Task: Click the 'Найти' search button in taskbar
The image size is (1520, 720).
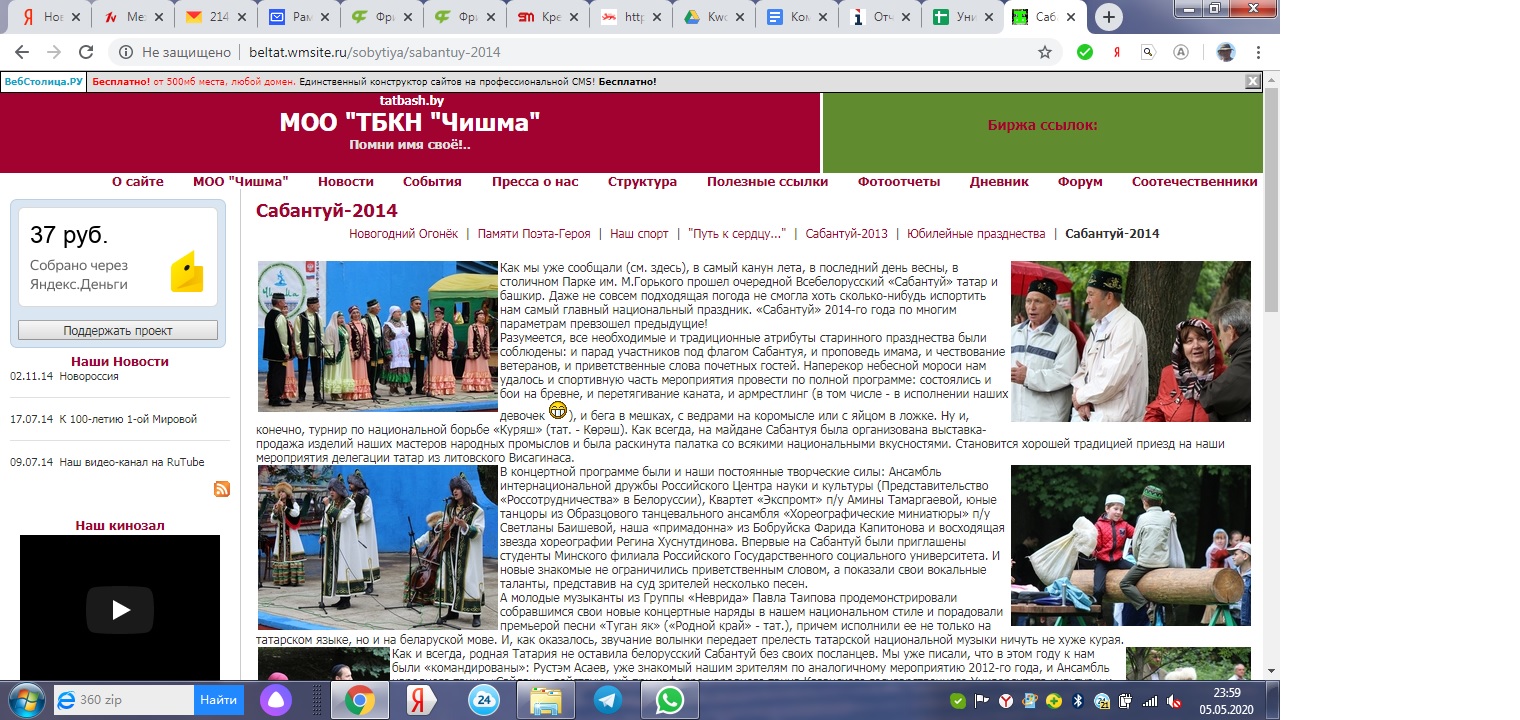Action: pyautogui.click(x=219, y=700)
